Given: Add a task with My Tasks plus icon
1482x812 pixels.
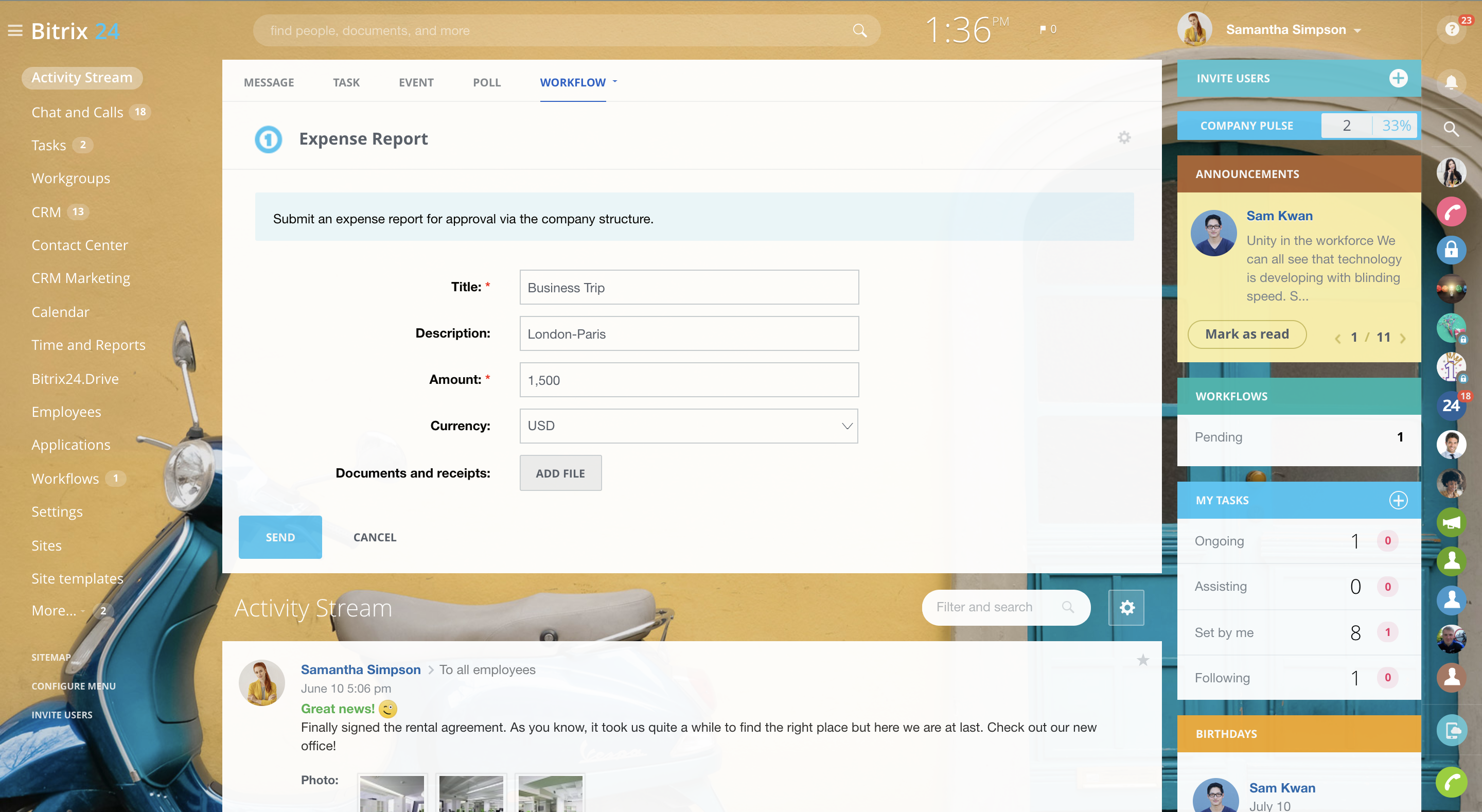Looking at the screenshot, I should coord(1398,500).
